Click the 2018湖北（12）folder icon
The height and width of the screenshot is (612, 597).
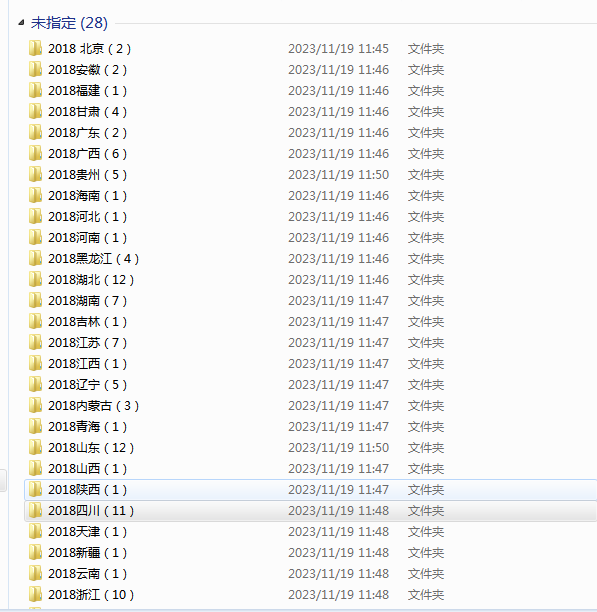click(x=36, y=279)
